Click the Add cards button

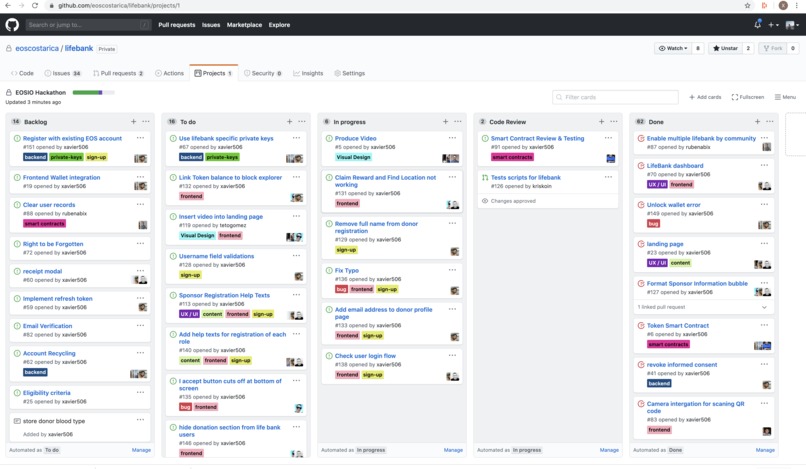click(705, 97)
